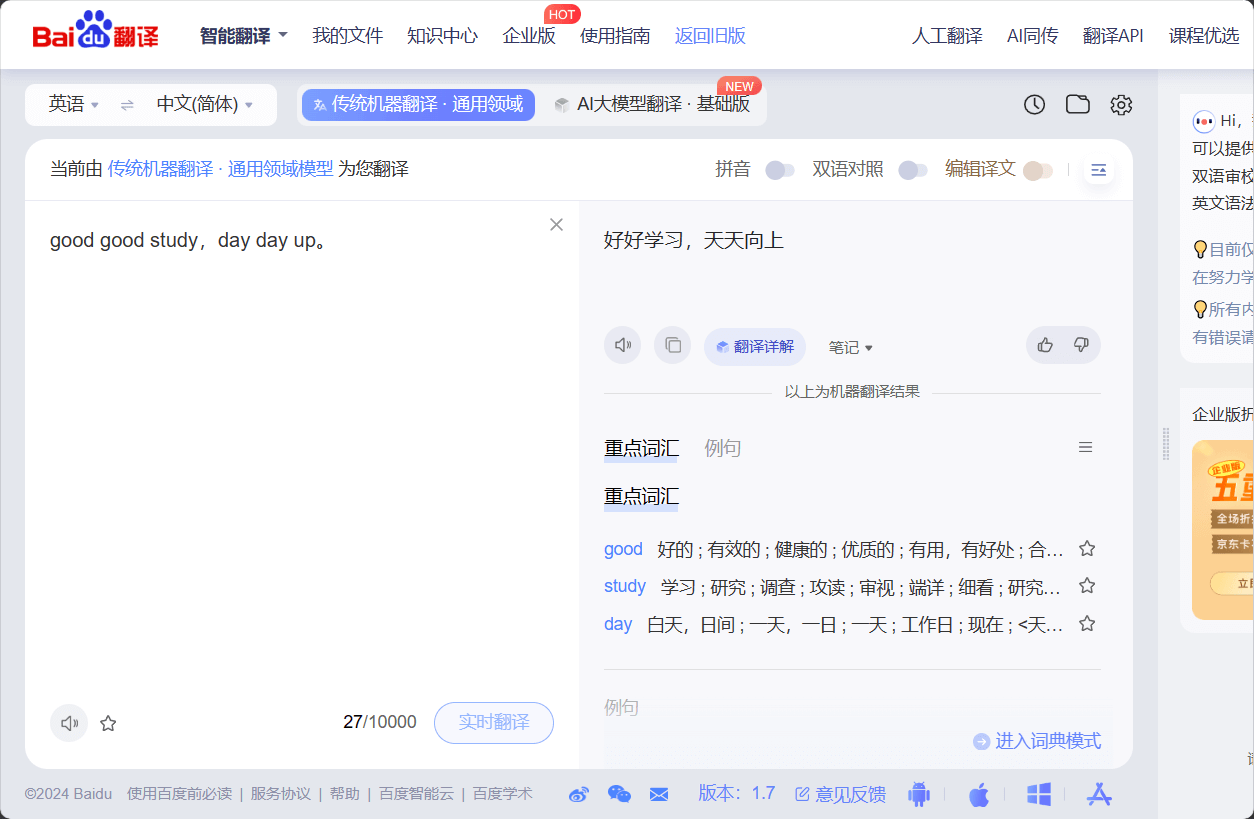
Task: Open the 英语 source language dropdown
Action: pyautogui.click(x=74, y=105)
